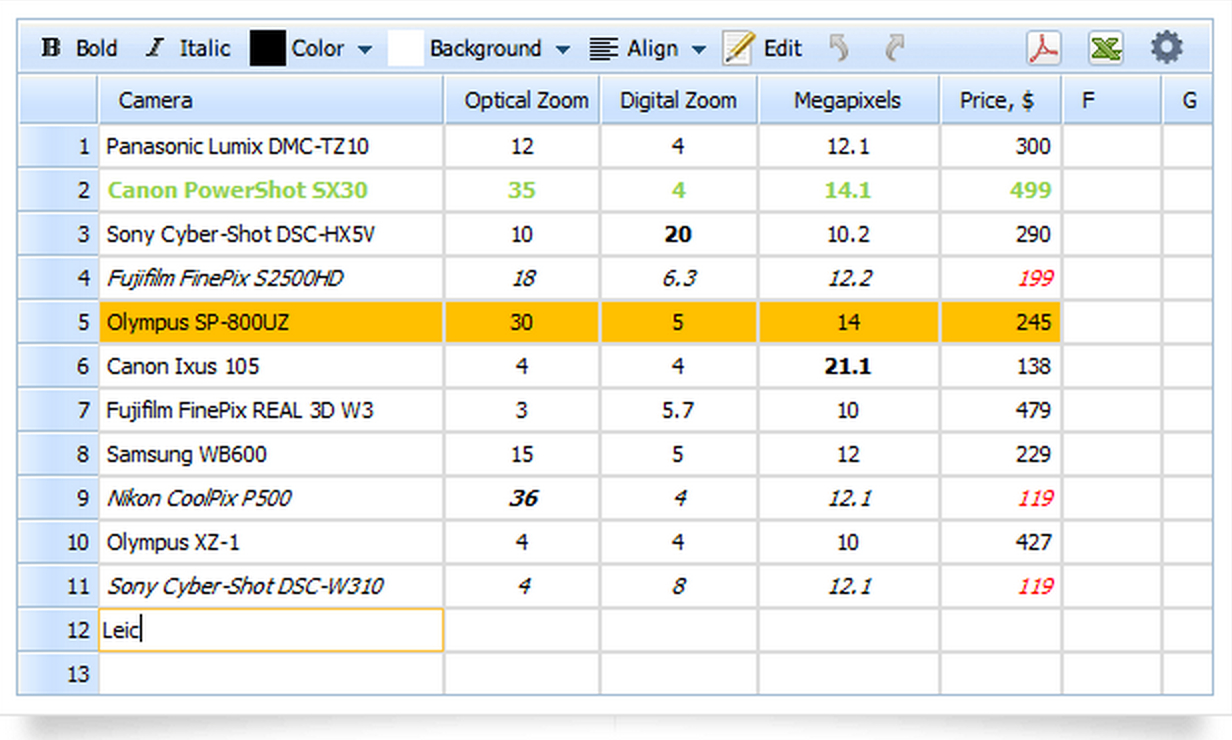The image size is (1232, 740).
Task: Undo the last change
Action: click(x=840, y=48)
